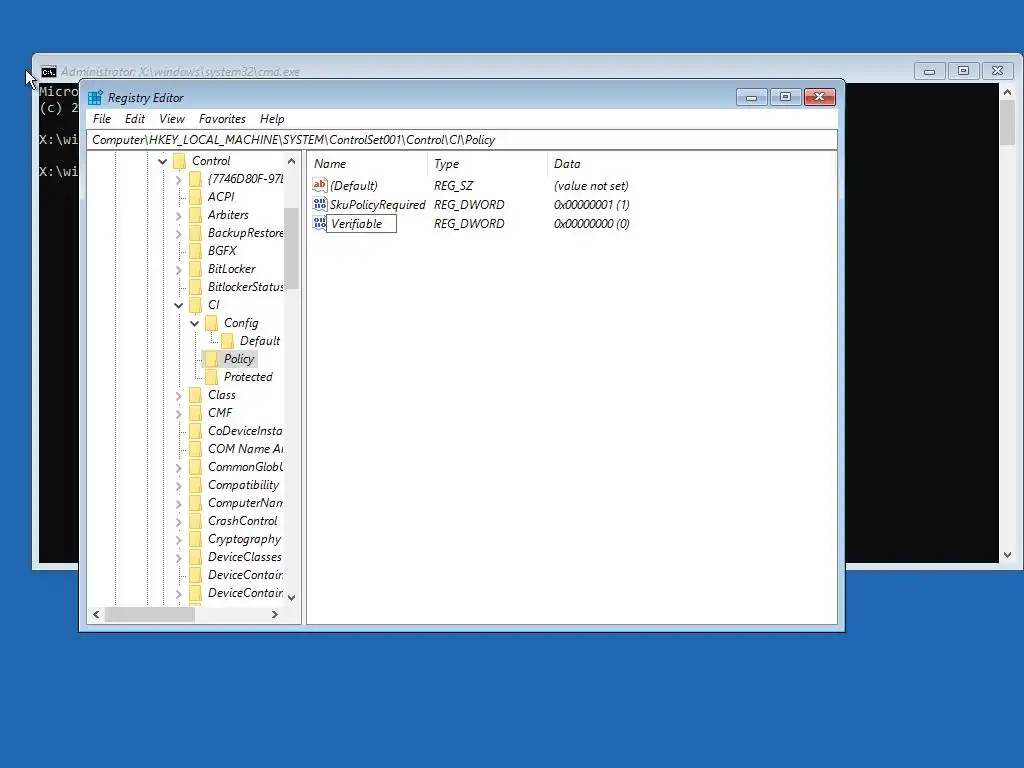The height and width of the screenshot is (768, 1024).
Task: Click the cmd.exe window title icon
Action: pos(49,72)
